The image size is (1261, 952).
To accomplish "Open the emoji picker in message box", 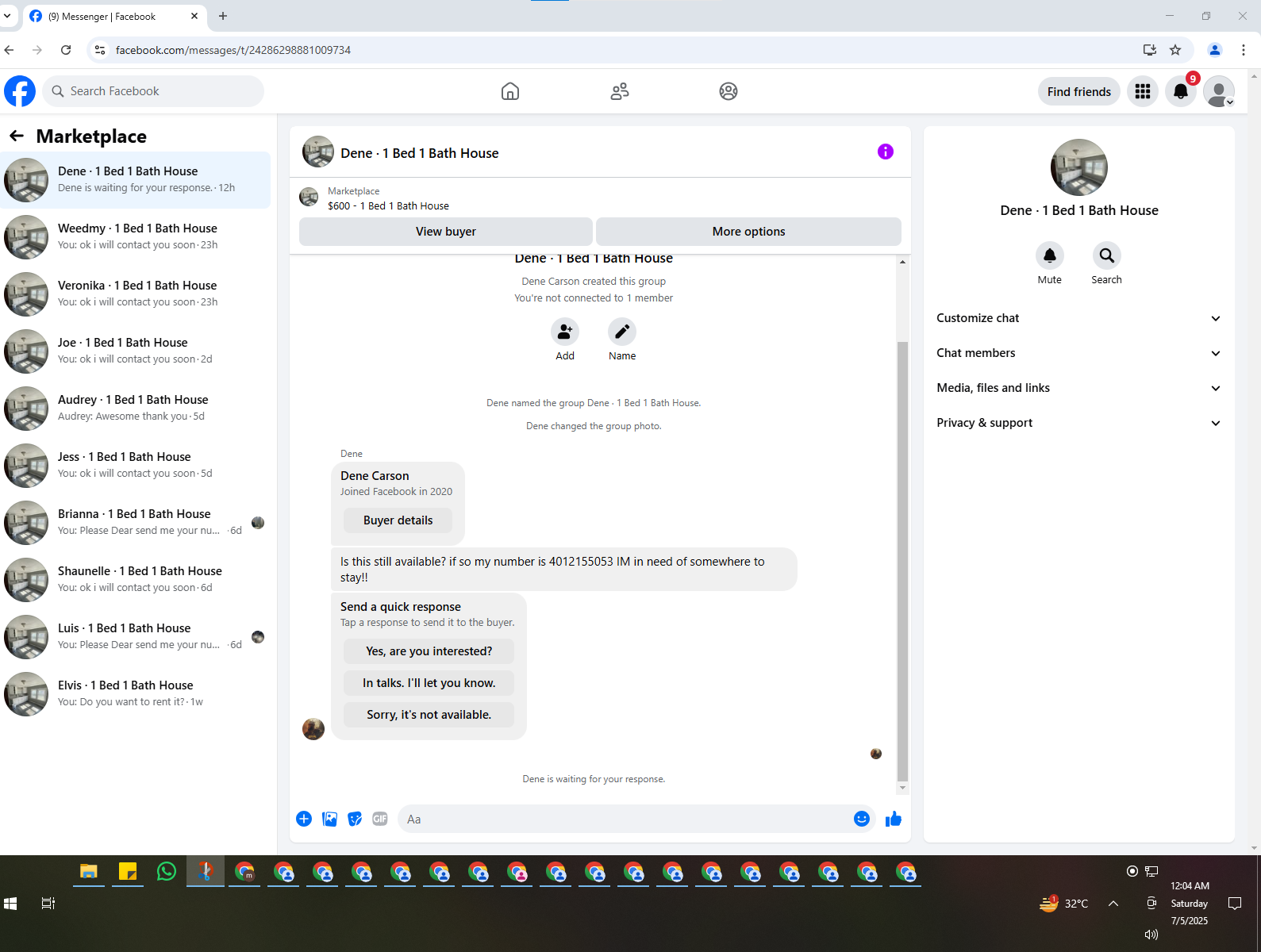I will 862,819.
